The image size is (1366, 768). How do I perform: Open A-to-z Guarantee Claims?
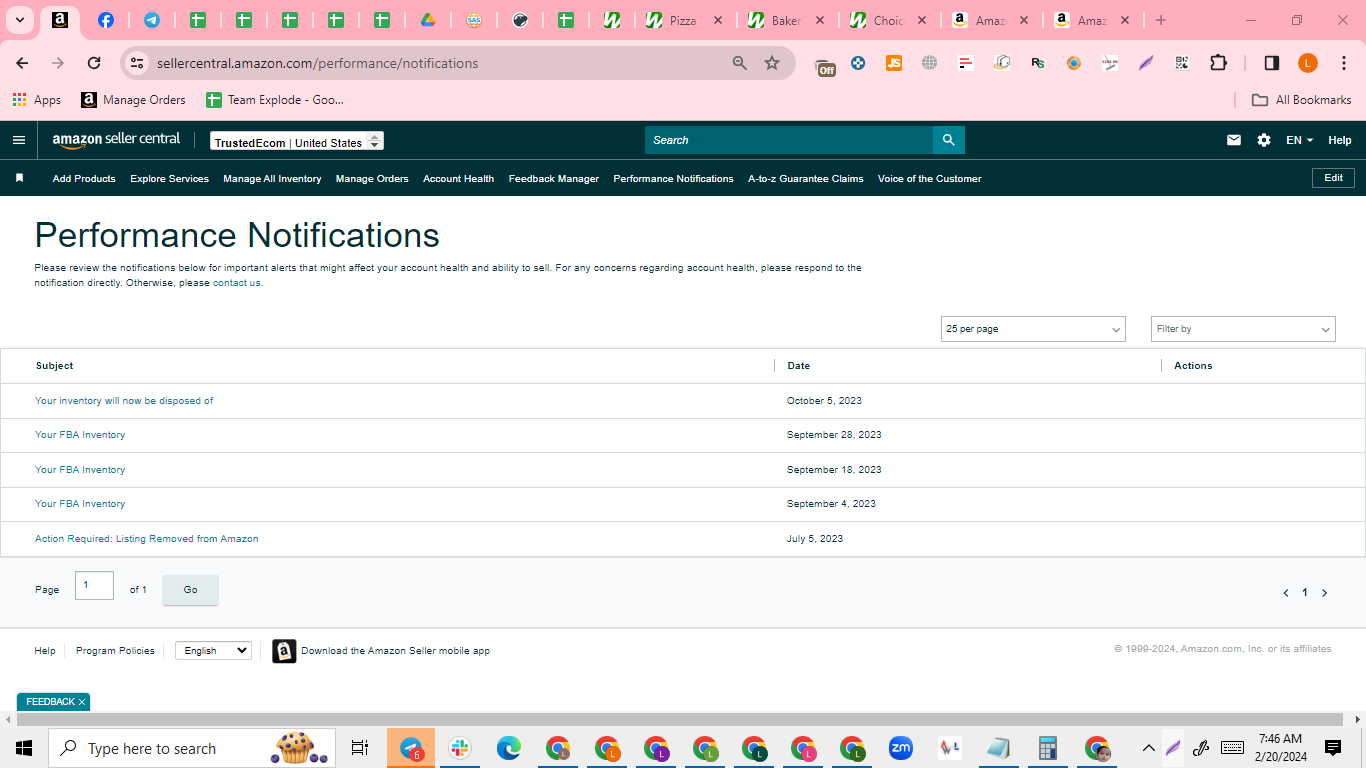pos(806,179)
